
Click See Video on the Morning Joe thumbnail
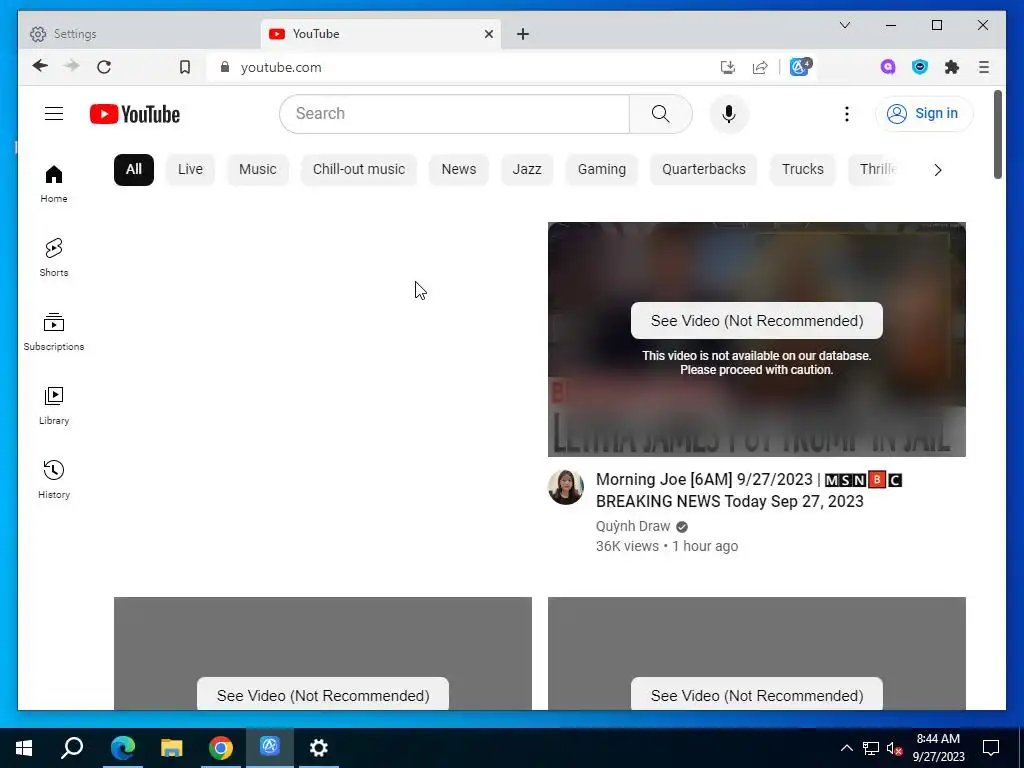click(x=756, y=321)
